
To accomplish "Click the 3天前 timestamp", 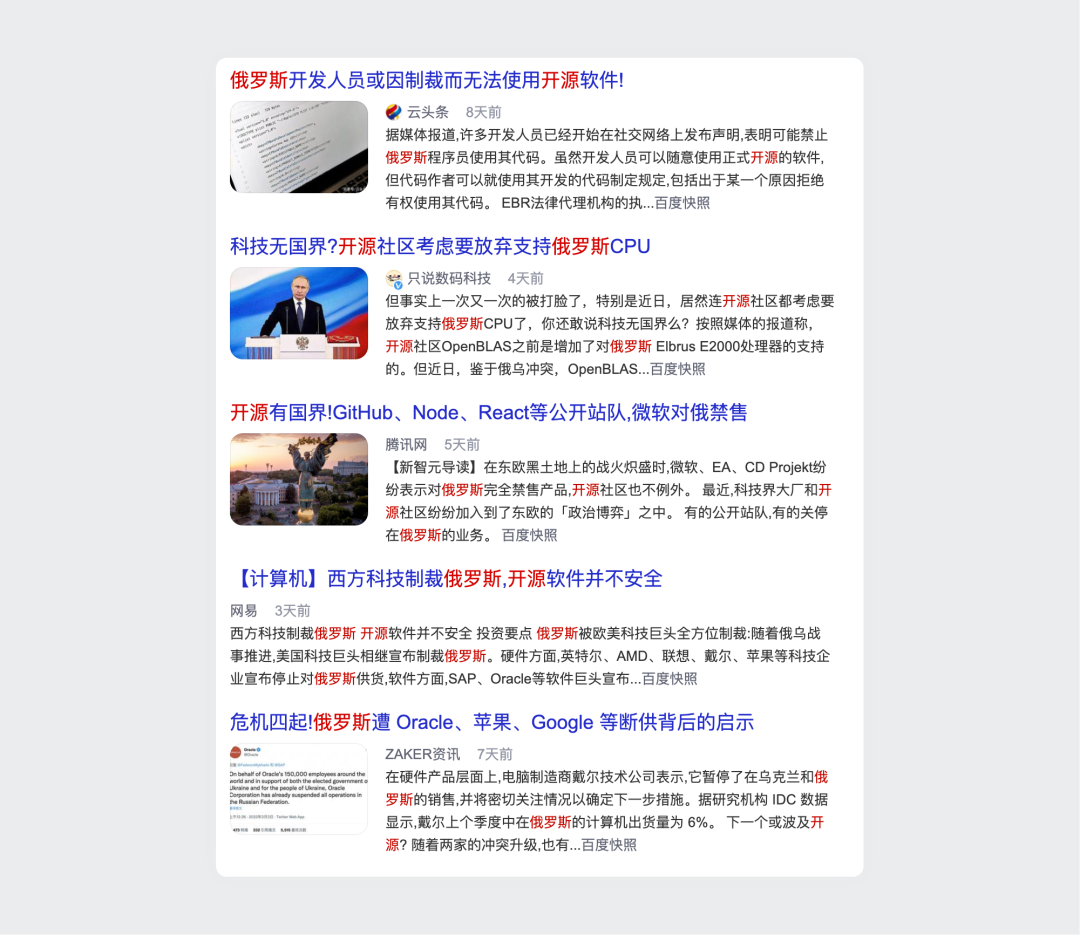I will tap(293, 610).
